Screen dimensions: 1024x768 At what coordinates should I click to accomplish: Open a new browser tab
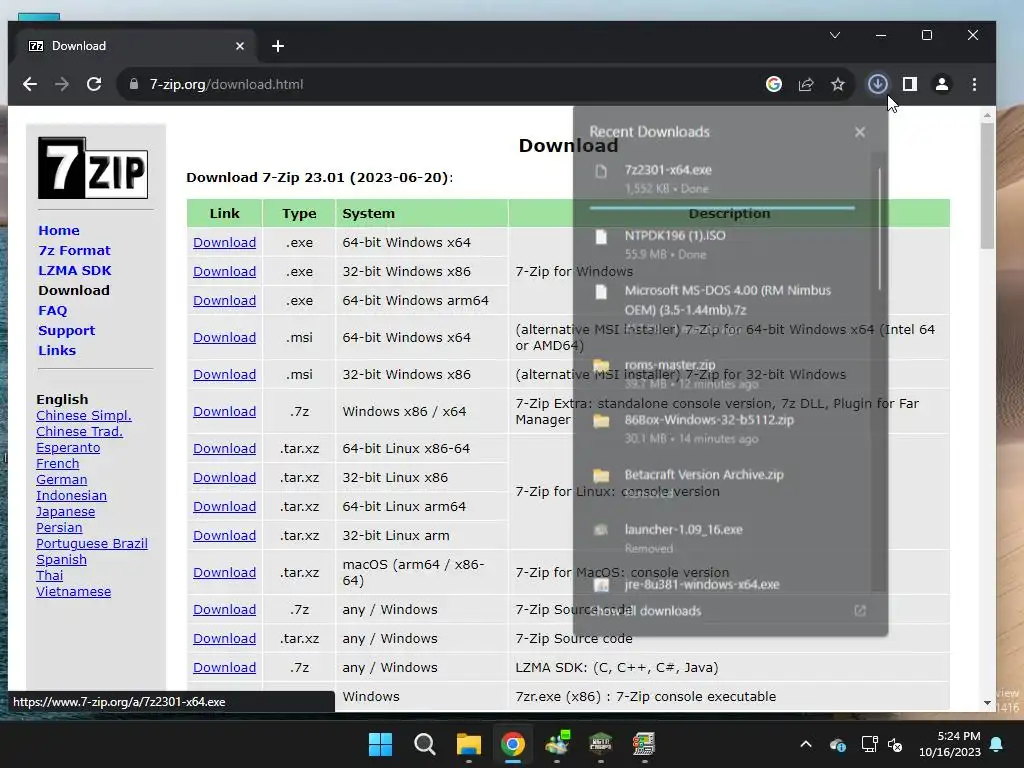[x=278, y=46]
